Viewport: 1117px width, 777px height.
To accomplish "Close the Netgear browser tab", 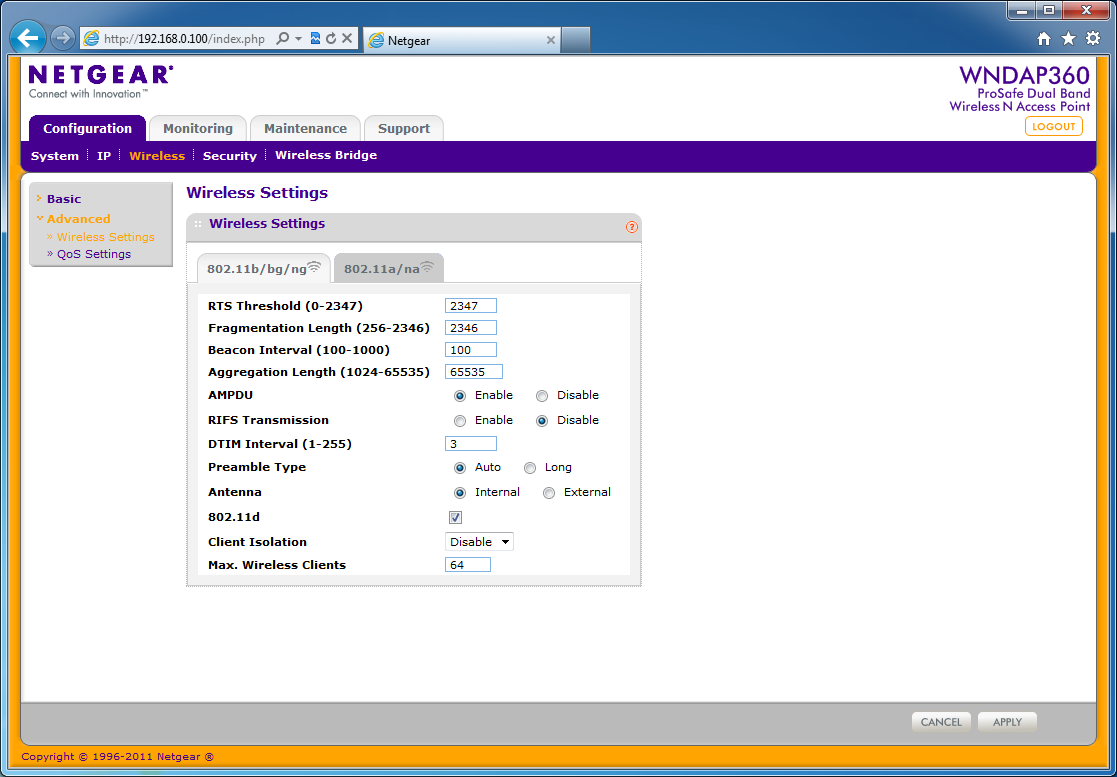I will pos(551,41).
